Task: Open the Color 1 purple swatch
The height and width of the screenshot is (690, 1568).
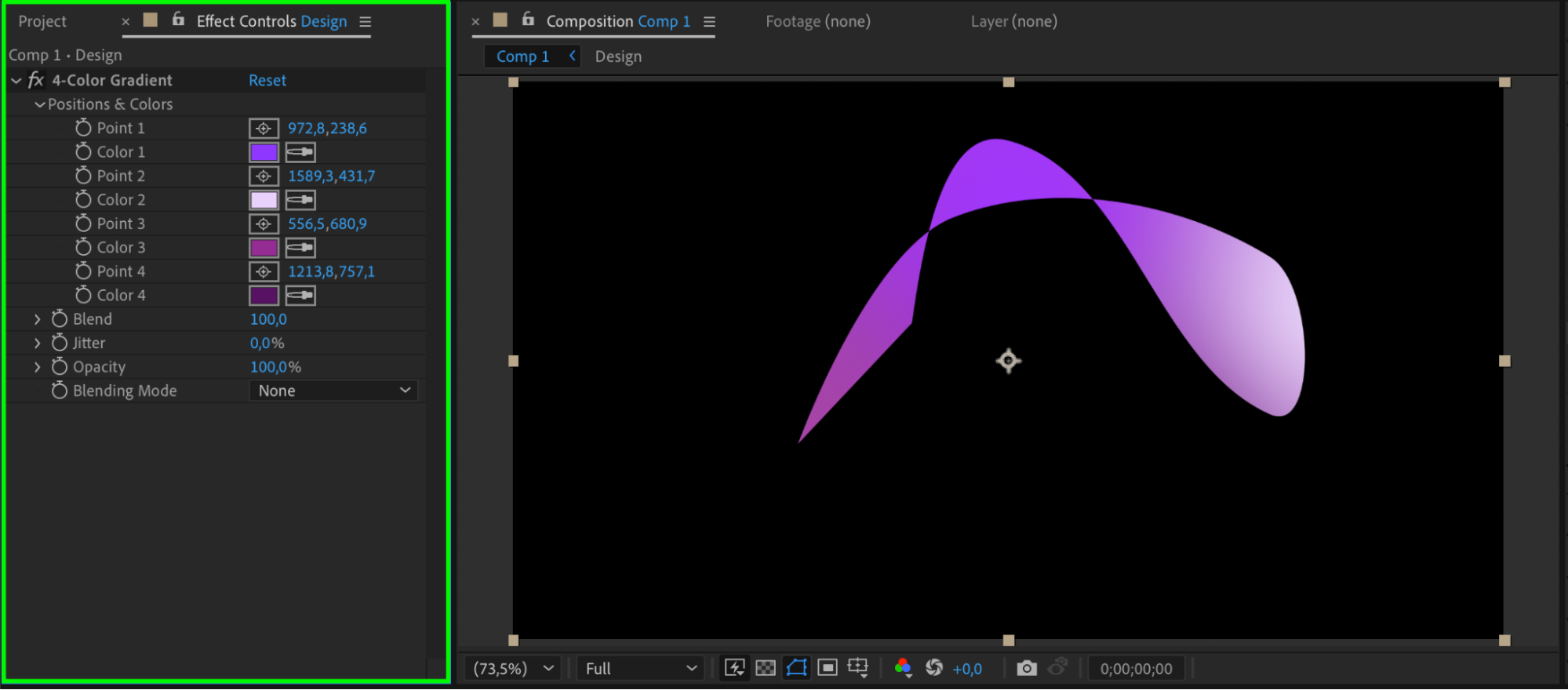Action: click(x=264, y=152)
